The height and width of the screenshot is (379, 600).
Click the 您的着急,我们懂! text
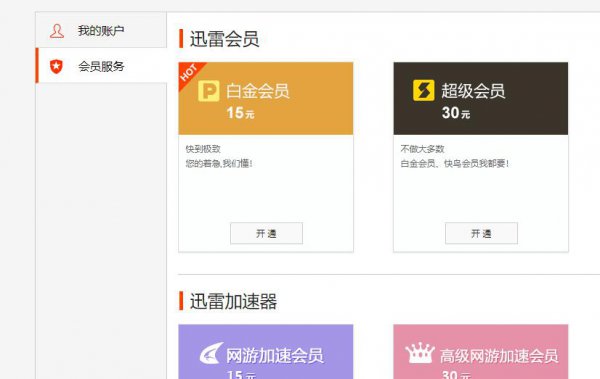click(219, 164)
